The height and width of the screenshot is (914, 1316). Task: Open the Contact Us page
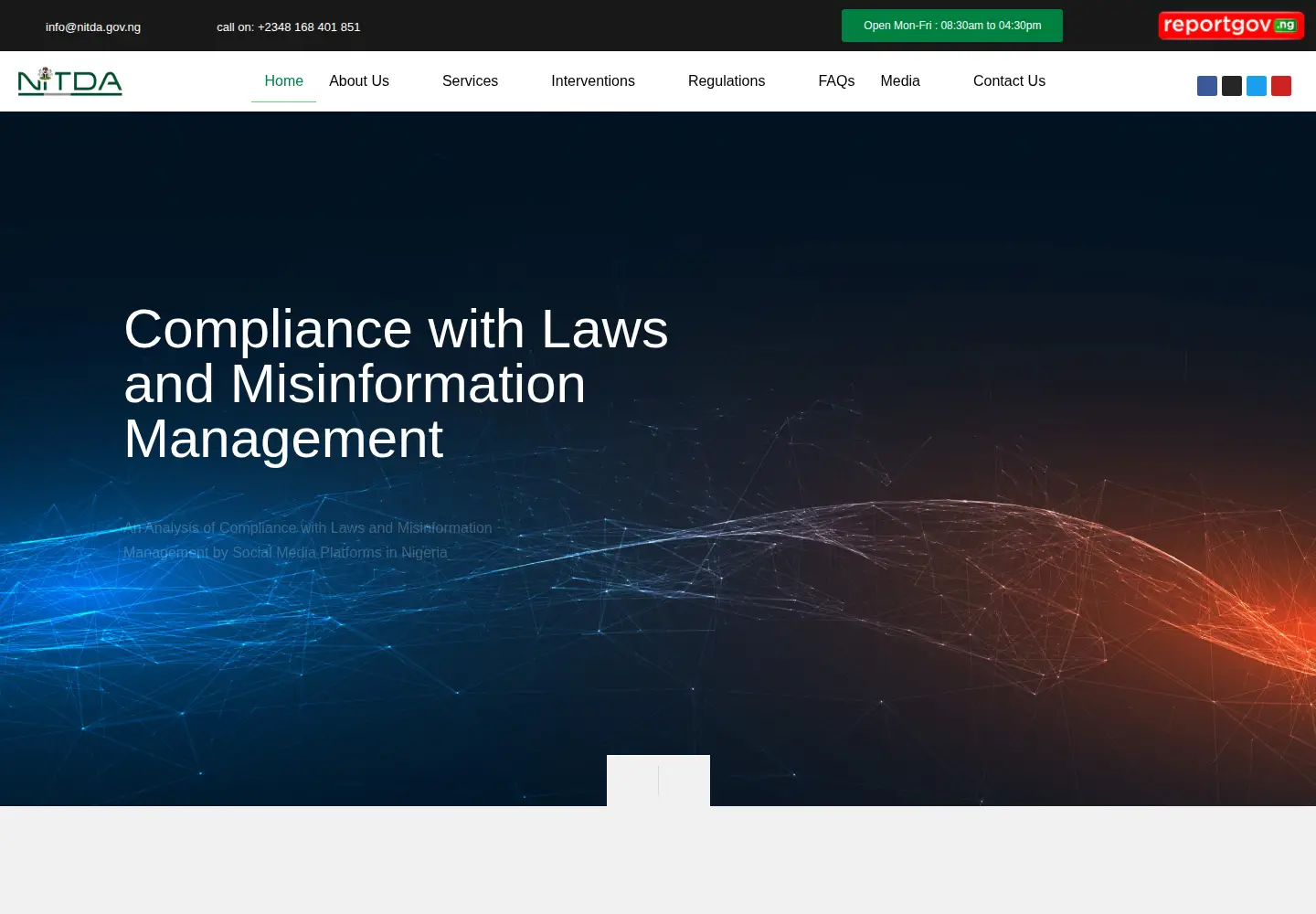(1009, 81)
